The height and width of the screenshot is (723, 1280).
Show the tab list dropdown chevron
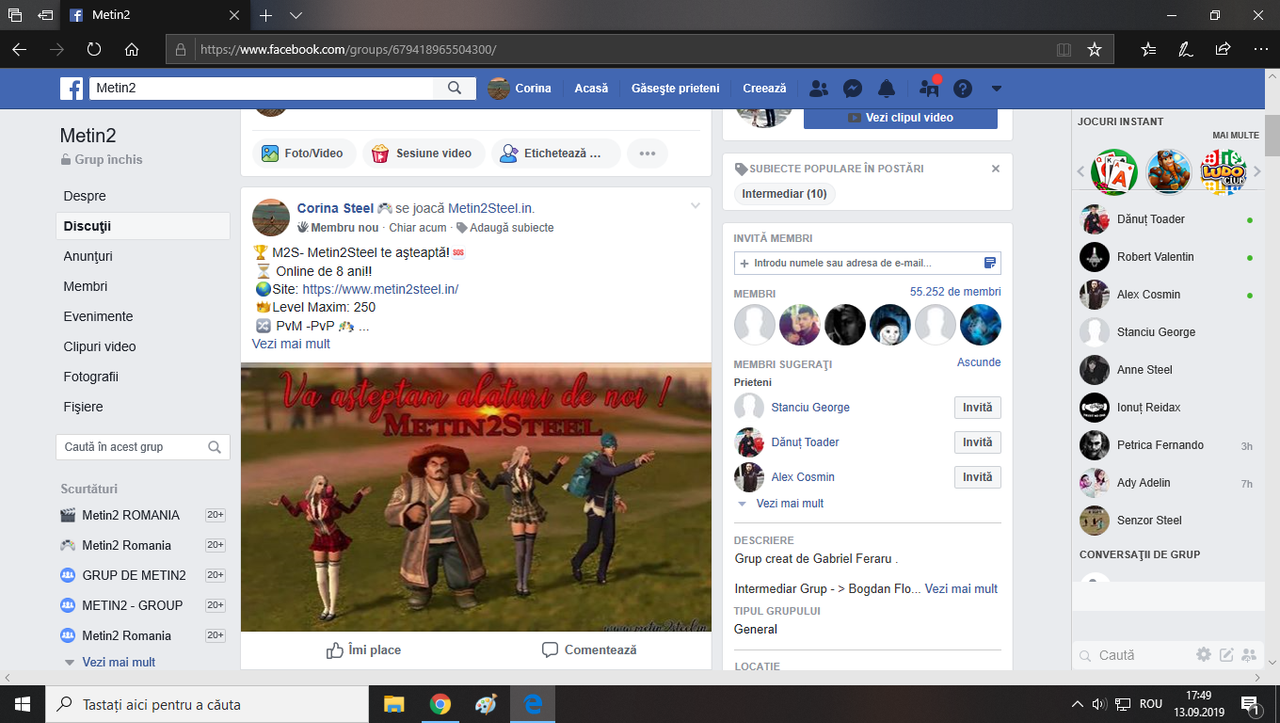[296, 16]
